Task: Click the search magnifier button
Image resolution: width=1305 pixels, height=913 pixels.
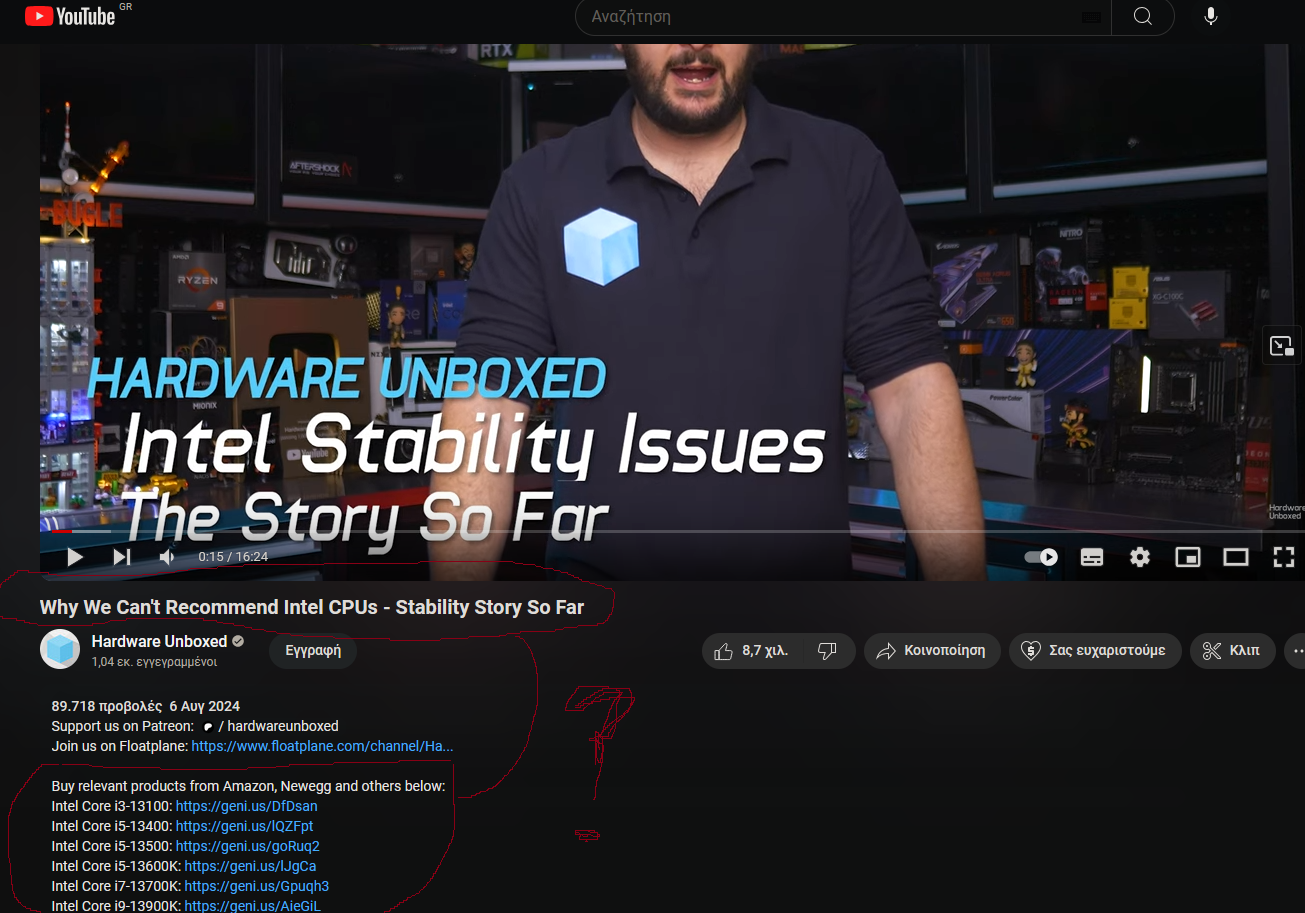Action: pos(1143,16)
